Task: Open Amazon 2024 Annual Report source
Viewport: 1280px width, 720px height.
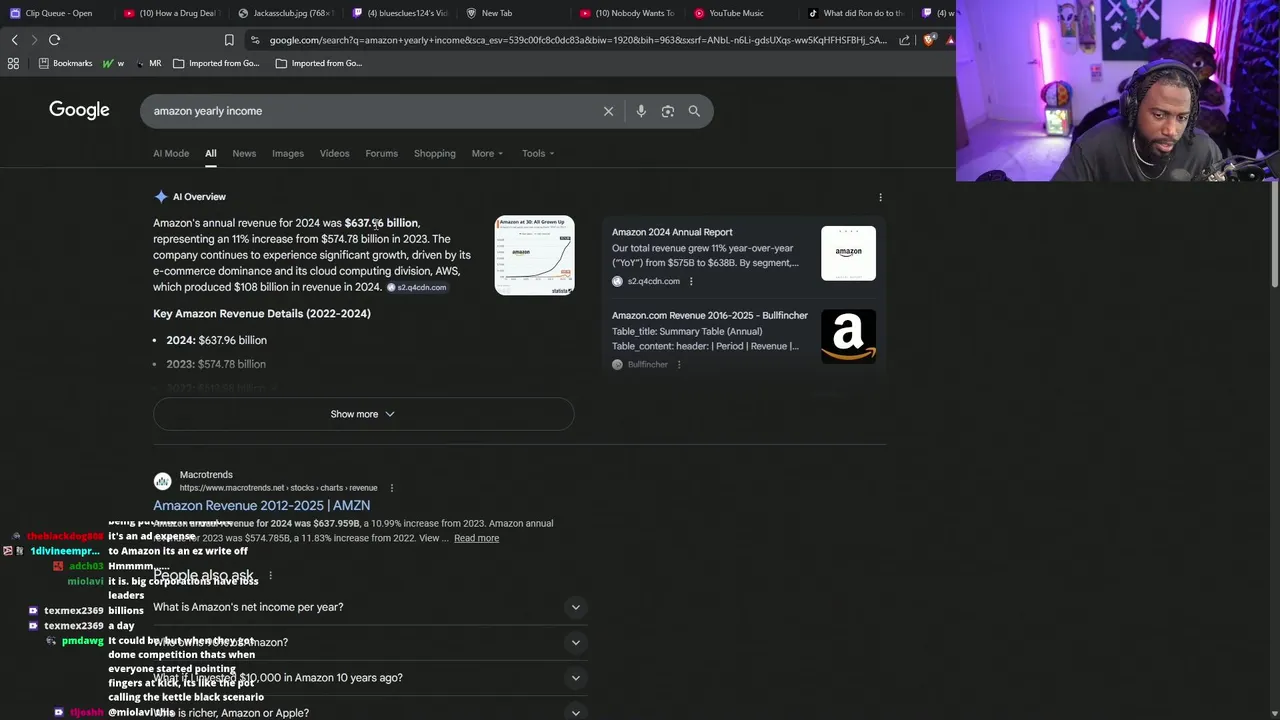Action: pos(672,232)
